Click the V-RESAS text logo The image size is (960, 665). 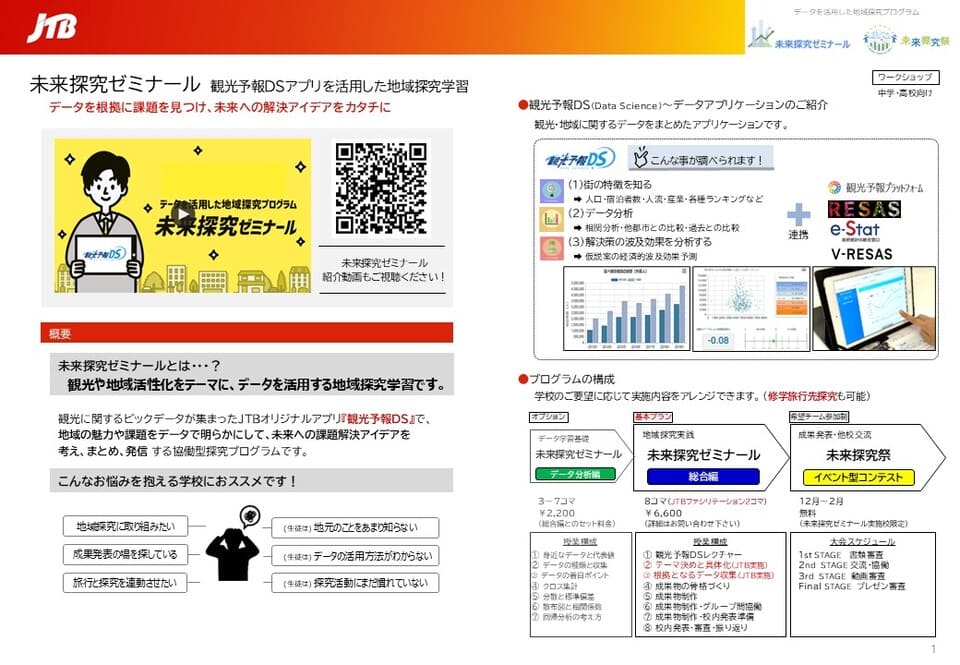coord(861,254)
